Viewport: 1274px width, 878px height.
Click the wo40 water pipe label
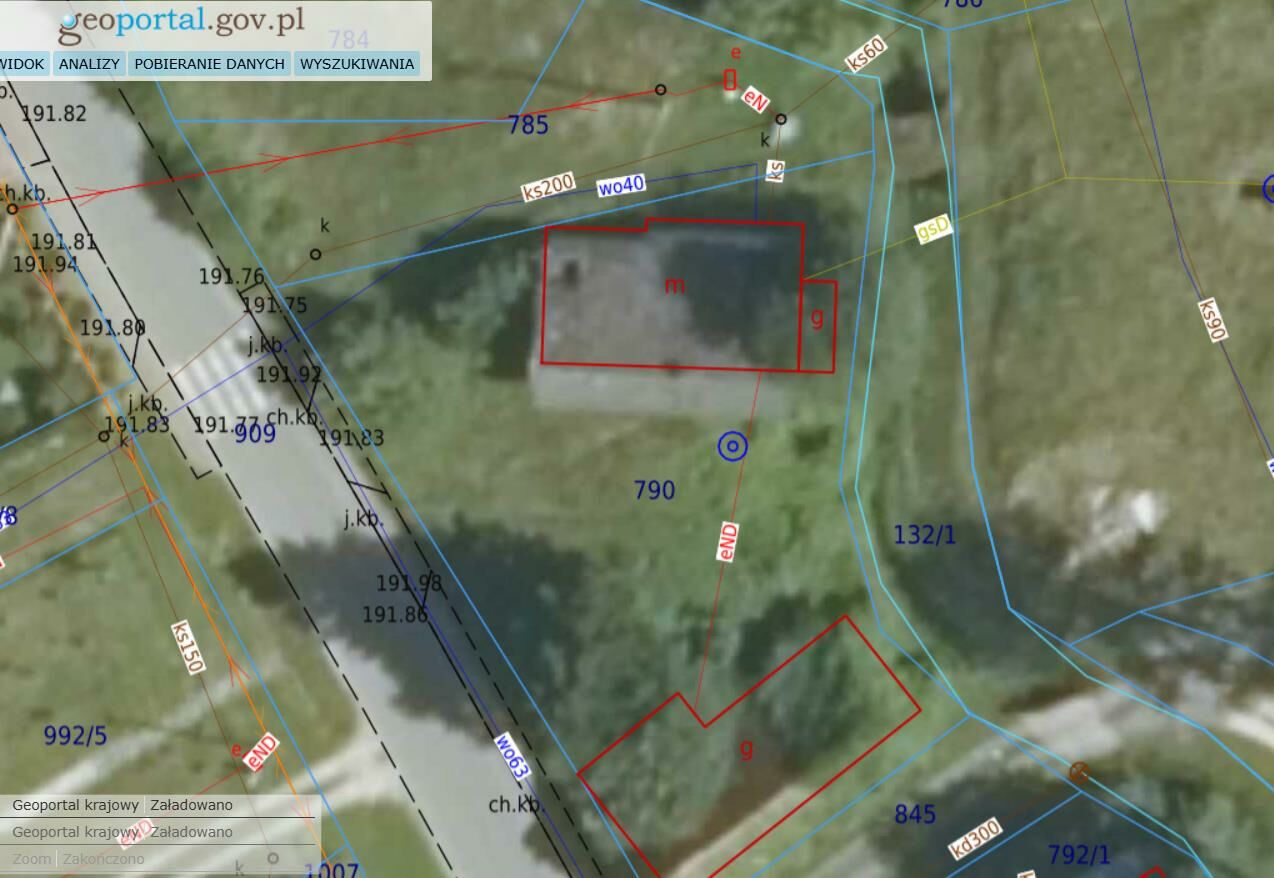coord(621,186)
